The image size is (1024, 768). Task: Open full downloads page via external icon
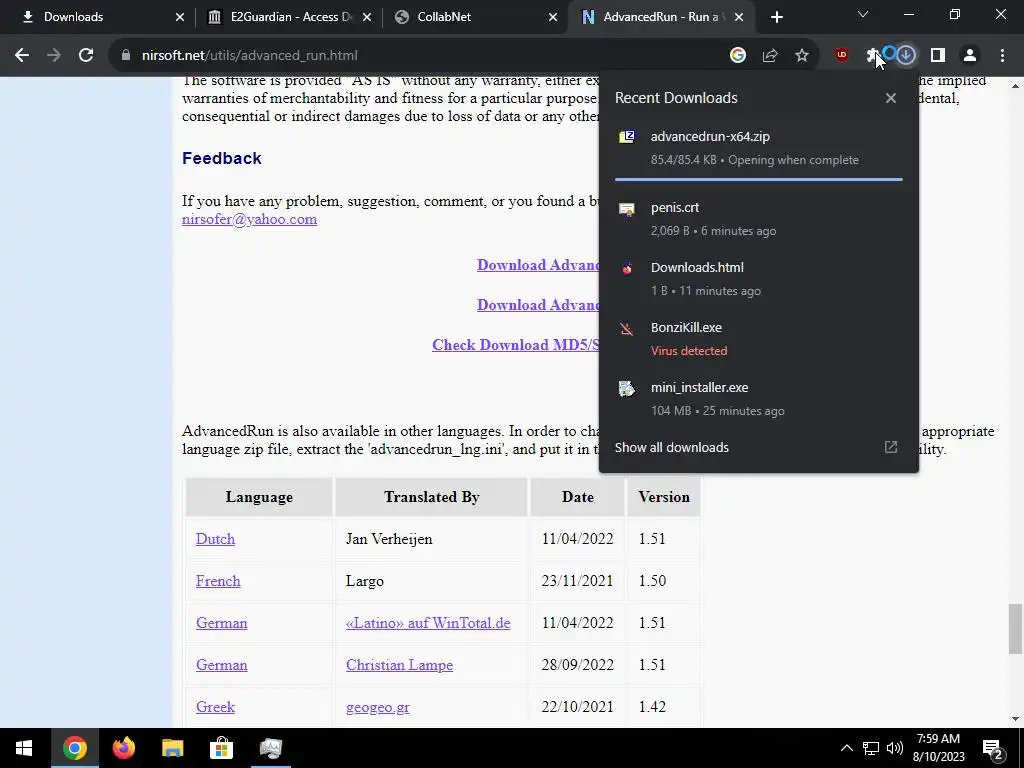(x=891, y=447)
